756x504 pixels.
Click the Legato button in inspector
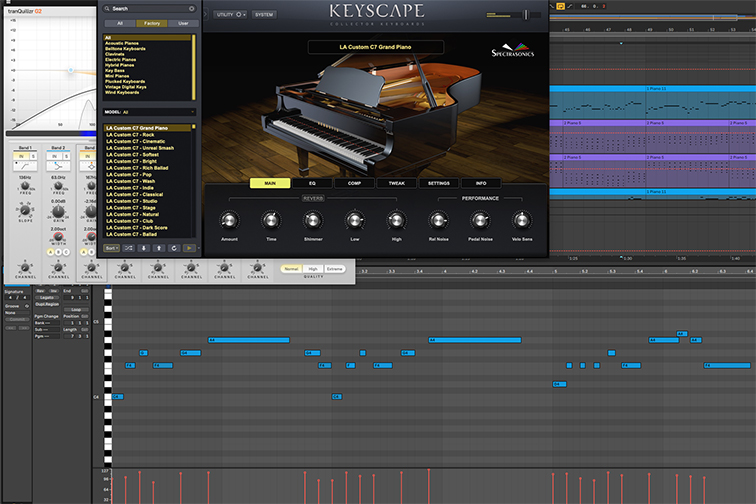pyautogui.click(x=47, y=298)
